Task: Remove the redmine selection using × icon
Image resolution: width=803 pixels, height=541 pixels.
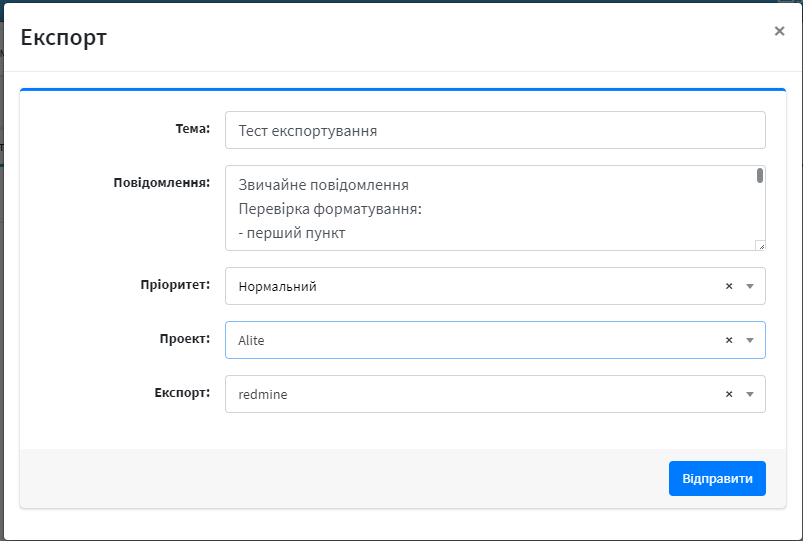Action: tap(729, 394)
